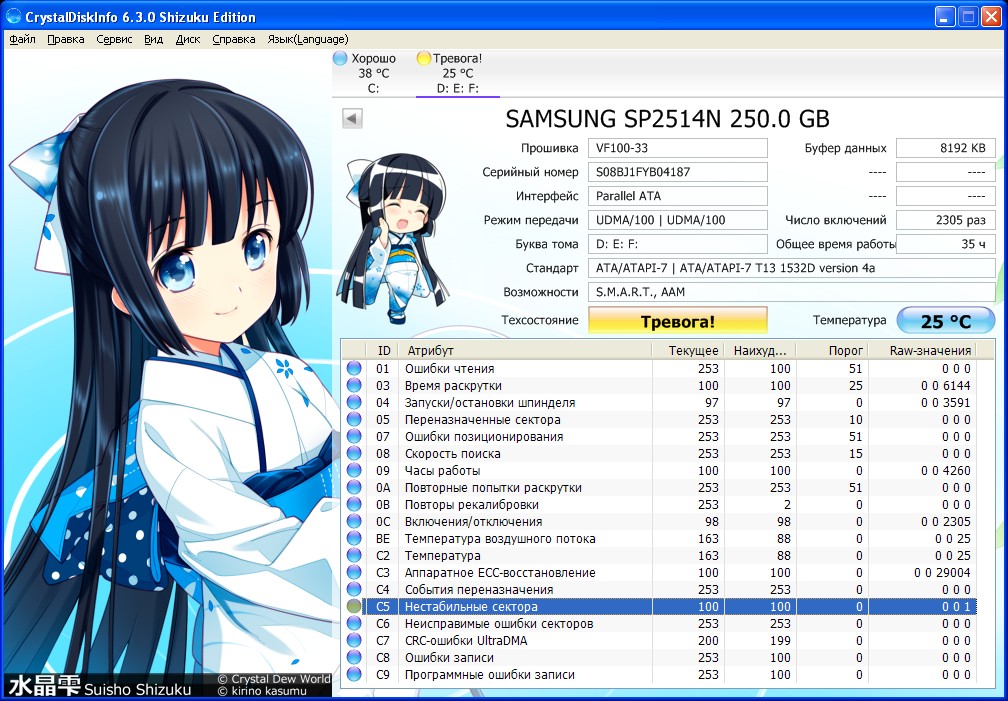
Task: Open the Файл menu
Action: [22, 39]
